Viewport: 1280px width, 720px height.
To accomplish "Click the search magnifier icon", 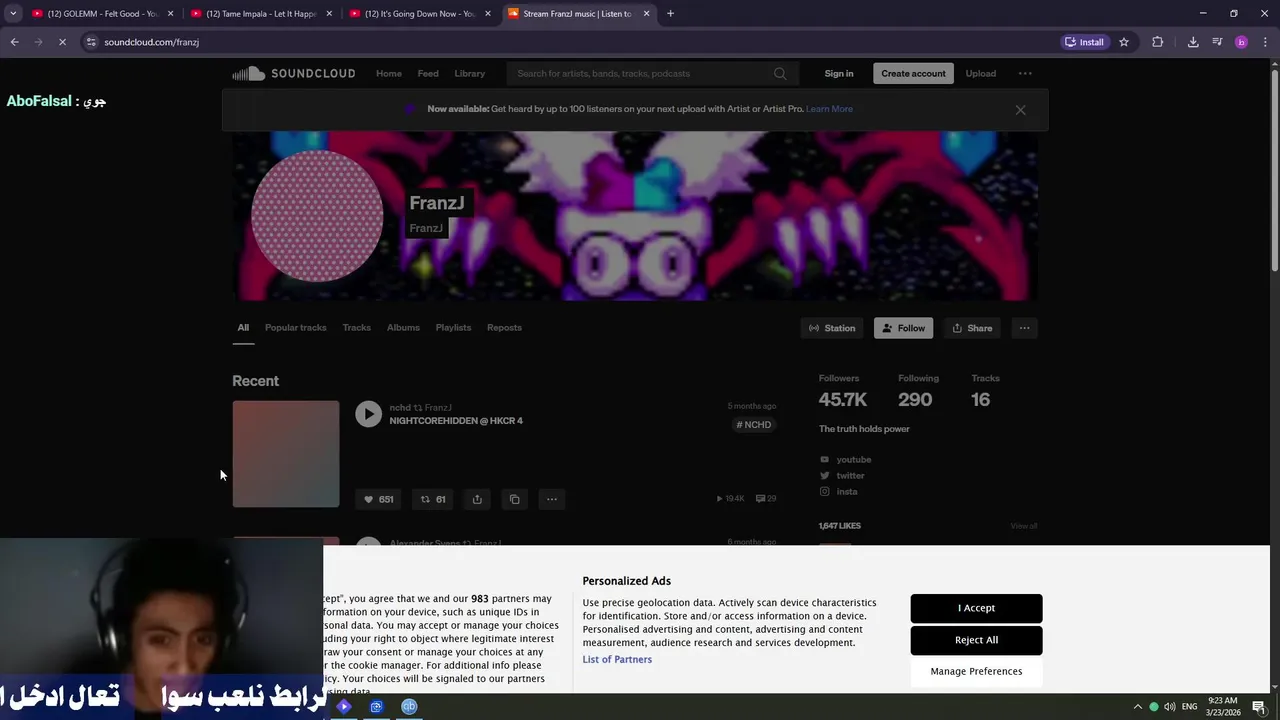I will (x=780, y=73).
